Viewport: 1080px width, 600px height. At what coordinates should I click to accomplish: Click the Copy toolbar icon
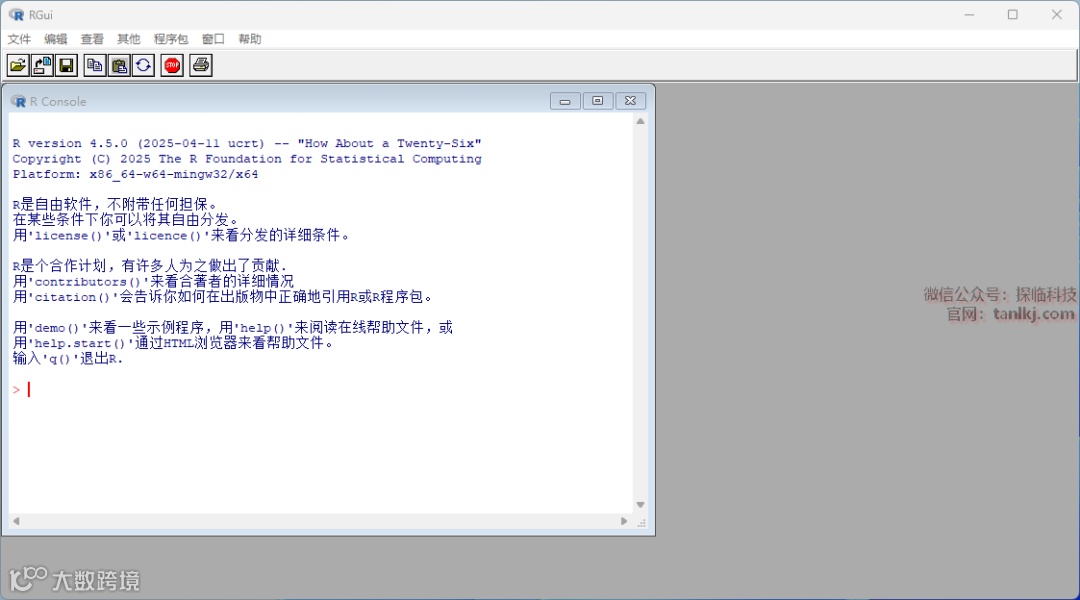click(x=94, y=65)
